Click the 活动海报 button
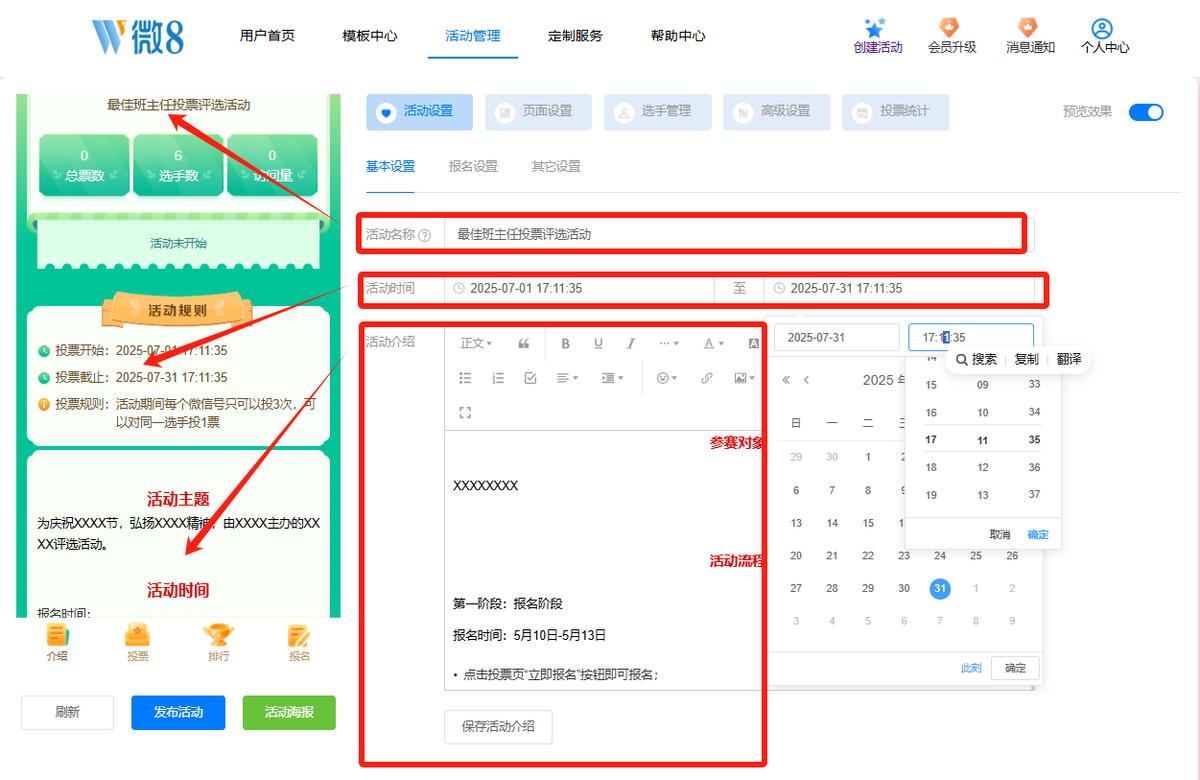This screenshot has height=780, width=1200. 289,712
